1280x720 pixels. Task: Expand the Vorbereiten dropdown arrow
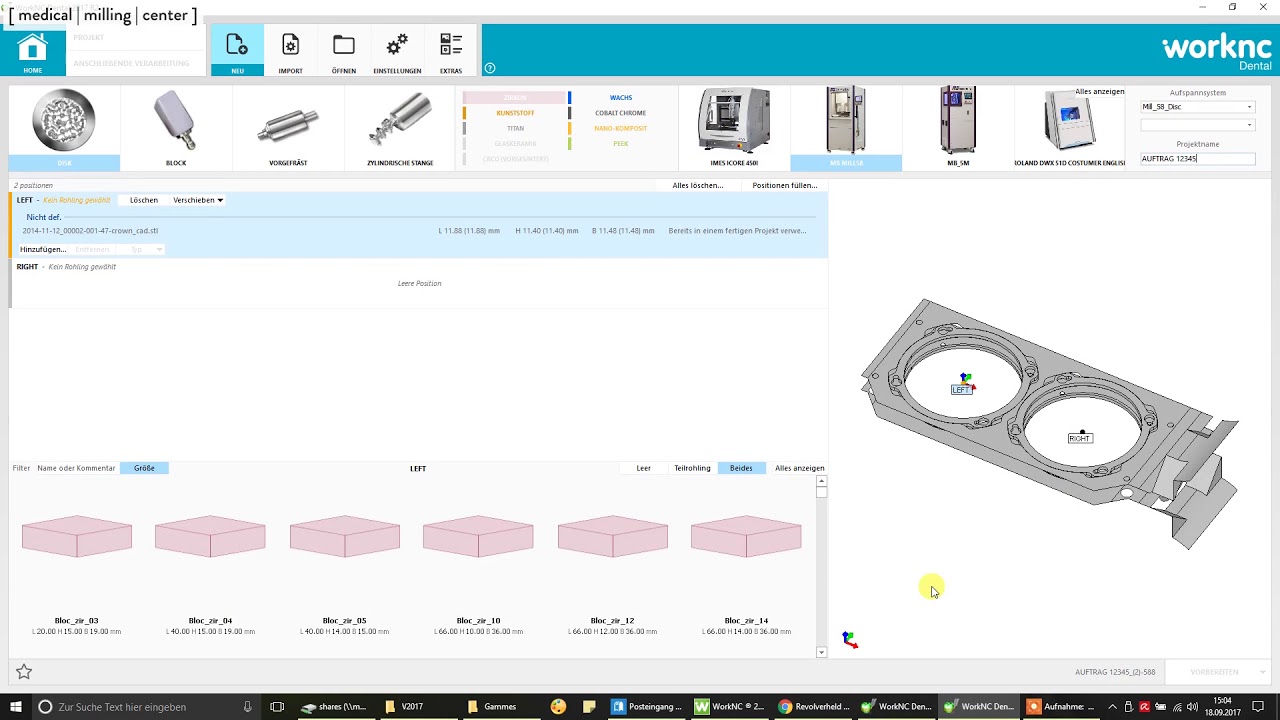(x=1262, y=672)
